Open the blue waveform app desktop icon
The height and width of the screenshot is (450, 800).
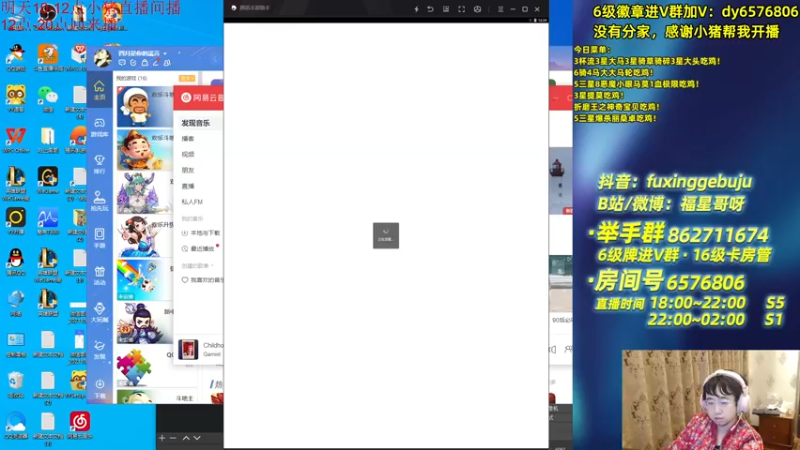click(47, 221)
